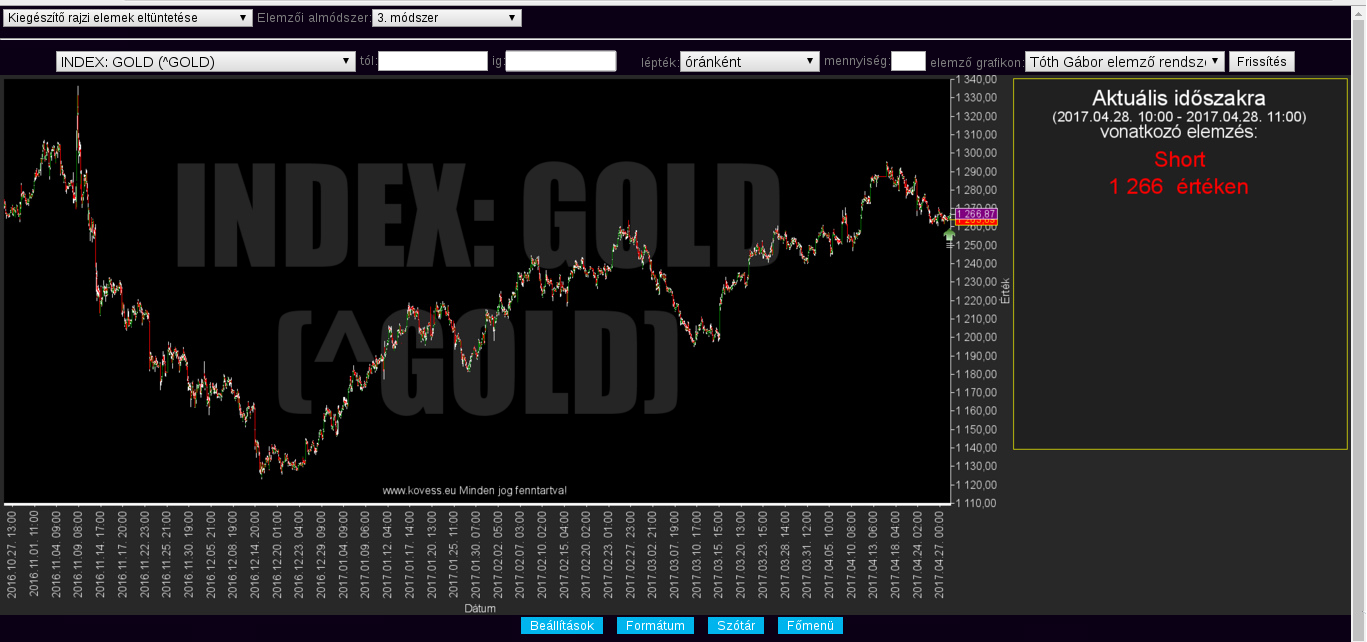The image size is (1367, 642).
Task: Click the 'Dátum' x-axis title
Action: [x=479, y=608]
